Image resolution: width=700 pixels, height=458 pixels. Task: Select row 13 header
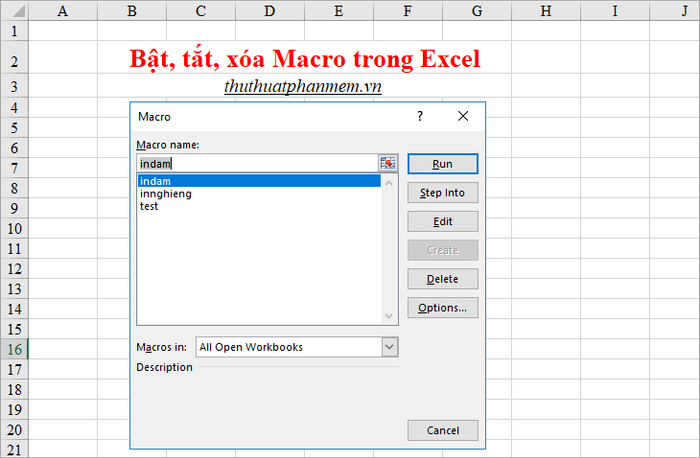click(x=14, y=289)
